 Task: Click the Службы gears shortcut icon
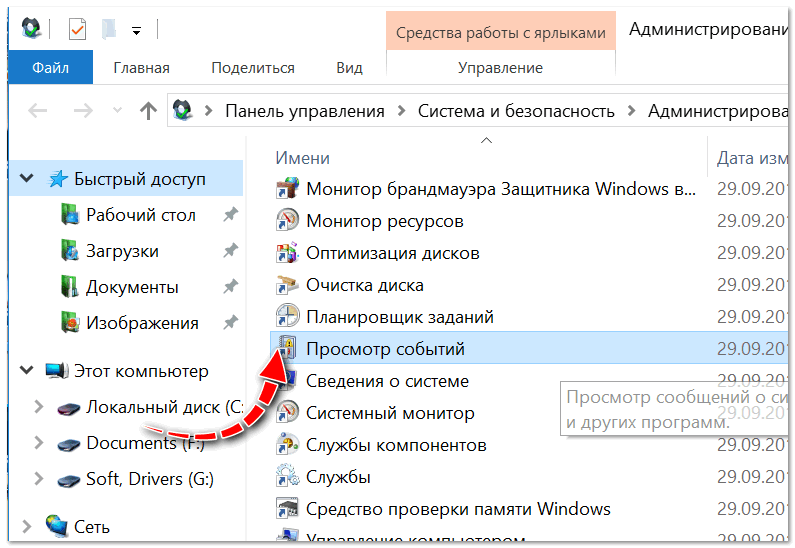click(x=287, y=476)
